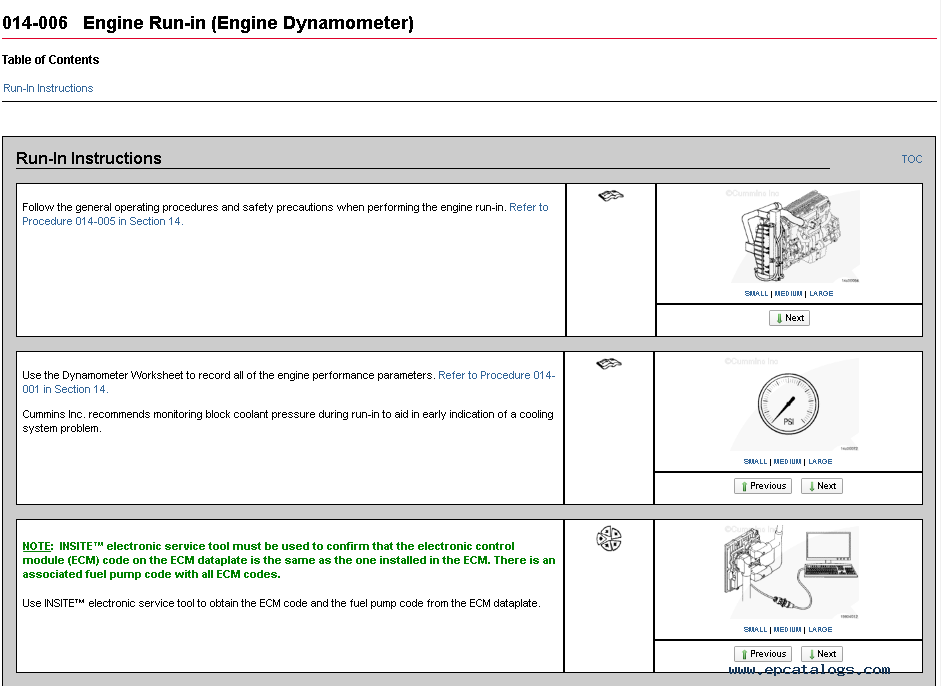Click the reference book icon in the Dynamometer Worksheet step
This screenshot has width=941, height=686.
click(609, 364)
